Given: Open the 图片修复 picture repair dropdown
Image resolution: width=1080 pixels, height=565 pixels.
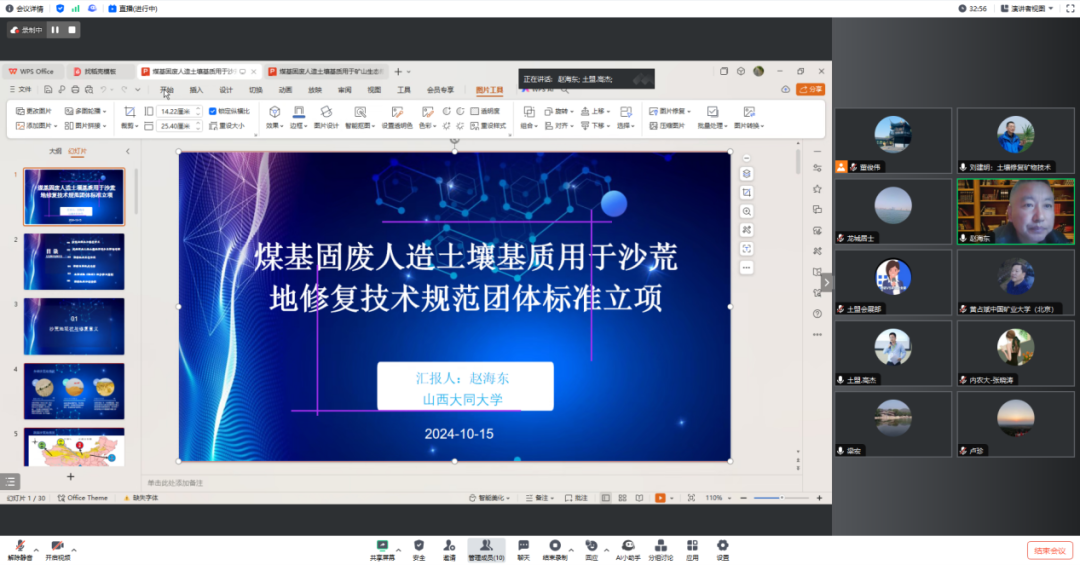Looking at the screenshot, I should tap(669, 111).
